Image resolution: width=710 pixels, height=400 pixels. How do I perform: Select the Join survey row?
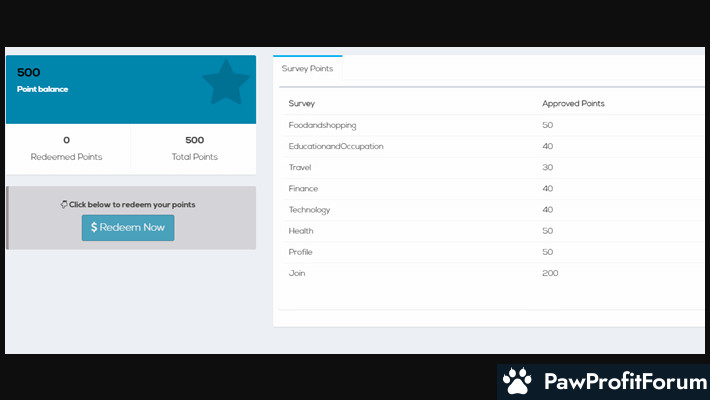pyautogui.click(x=297, y=273)
